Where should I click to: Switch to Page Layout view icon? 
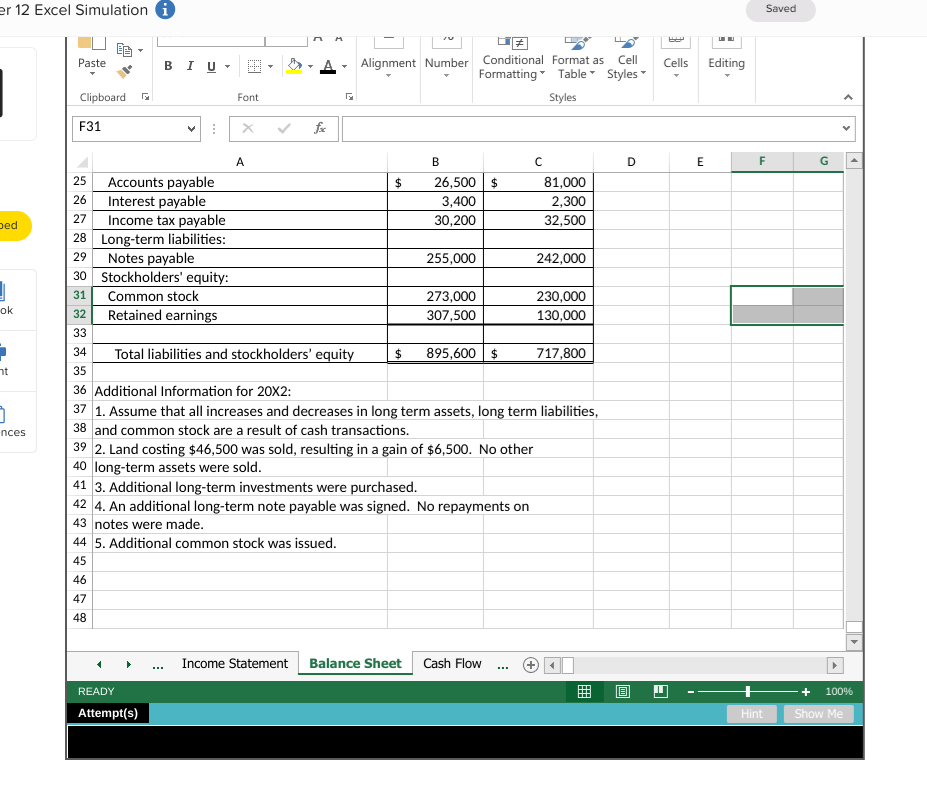(622, 691)
